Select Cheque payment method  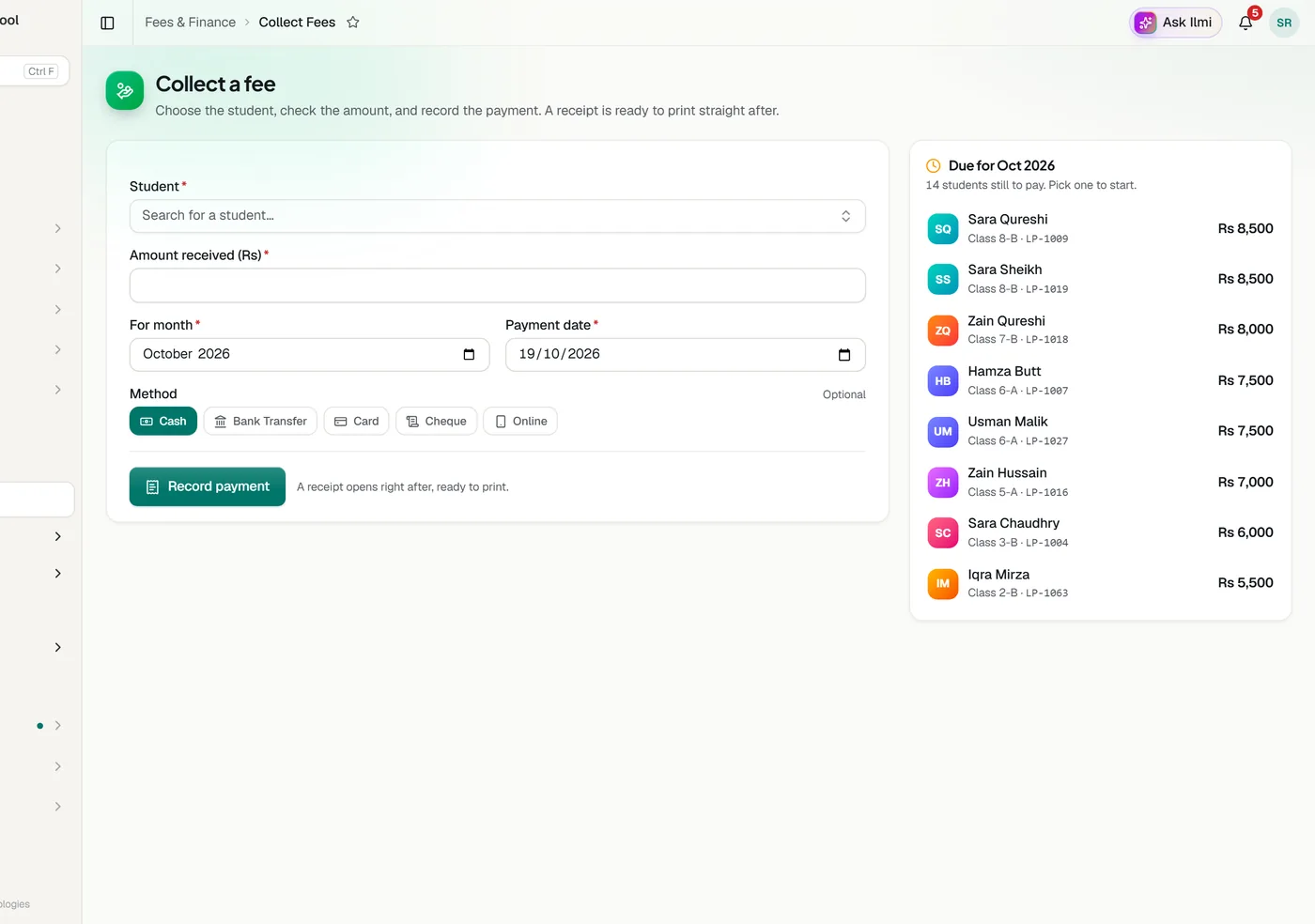437,422
